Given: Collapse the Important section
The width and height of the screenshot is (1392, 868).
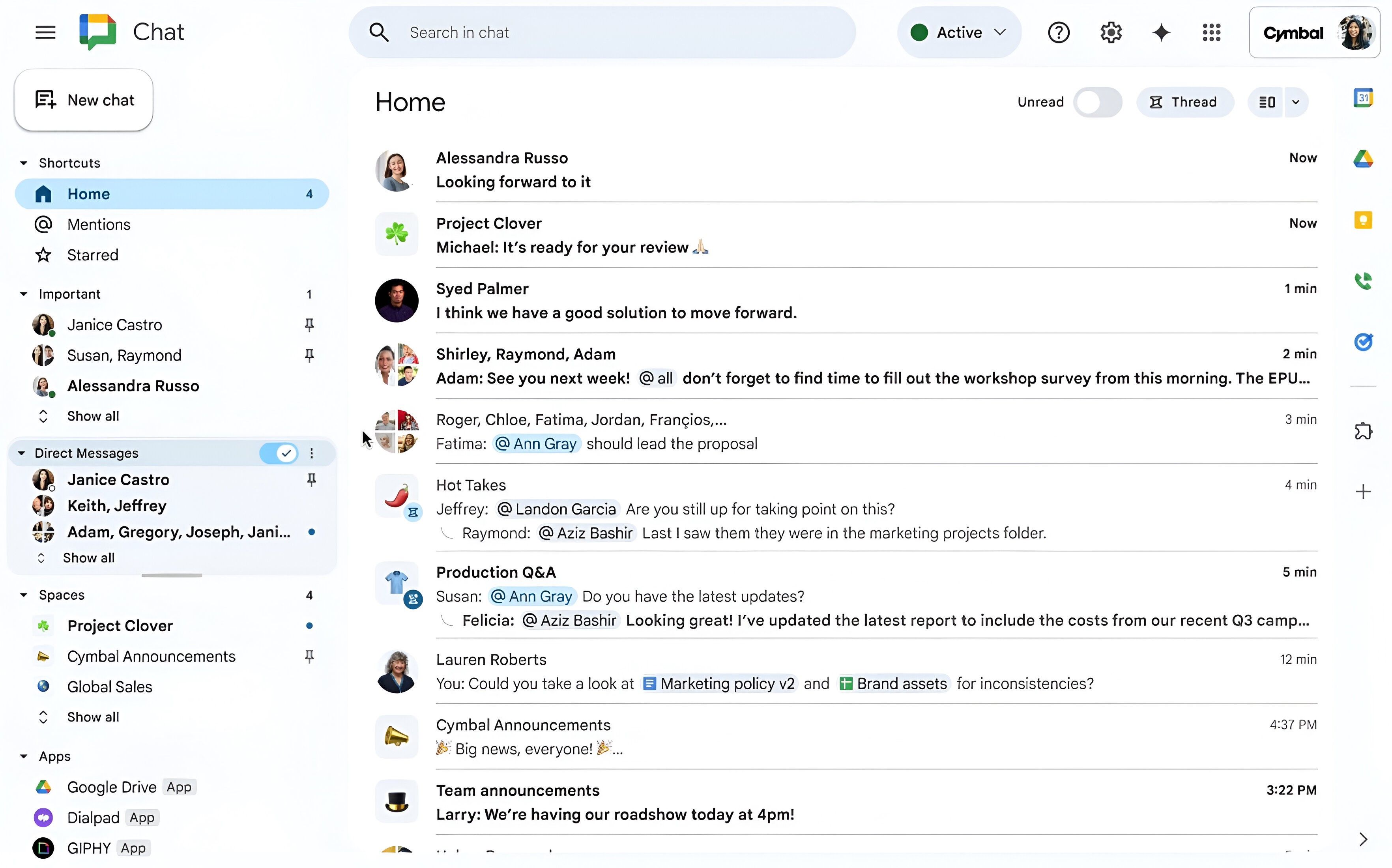Looking at the screenshot, I should (22, 293).
